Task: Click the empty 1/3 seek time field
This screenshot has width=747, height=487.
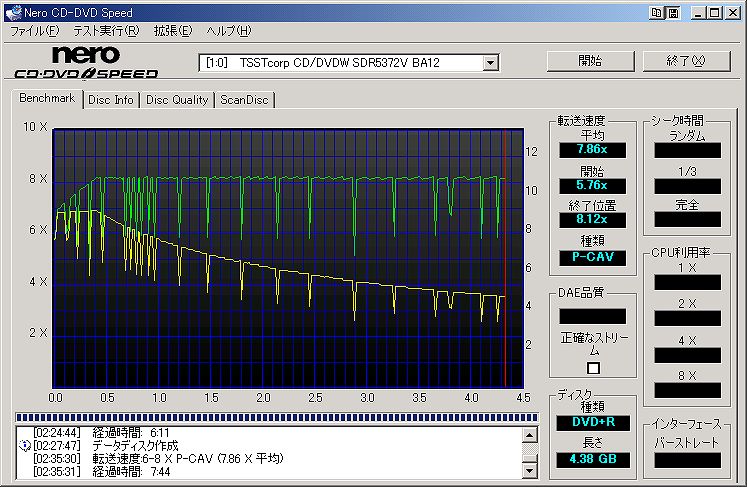Action: (x=687, y=186)
